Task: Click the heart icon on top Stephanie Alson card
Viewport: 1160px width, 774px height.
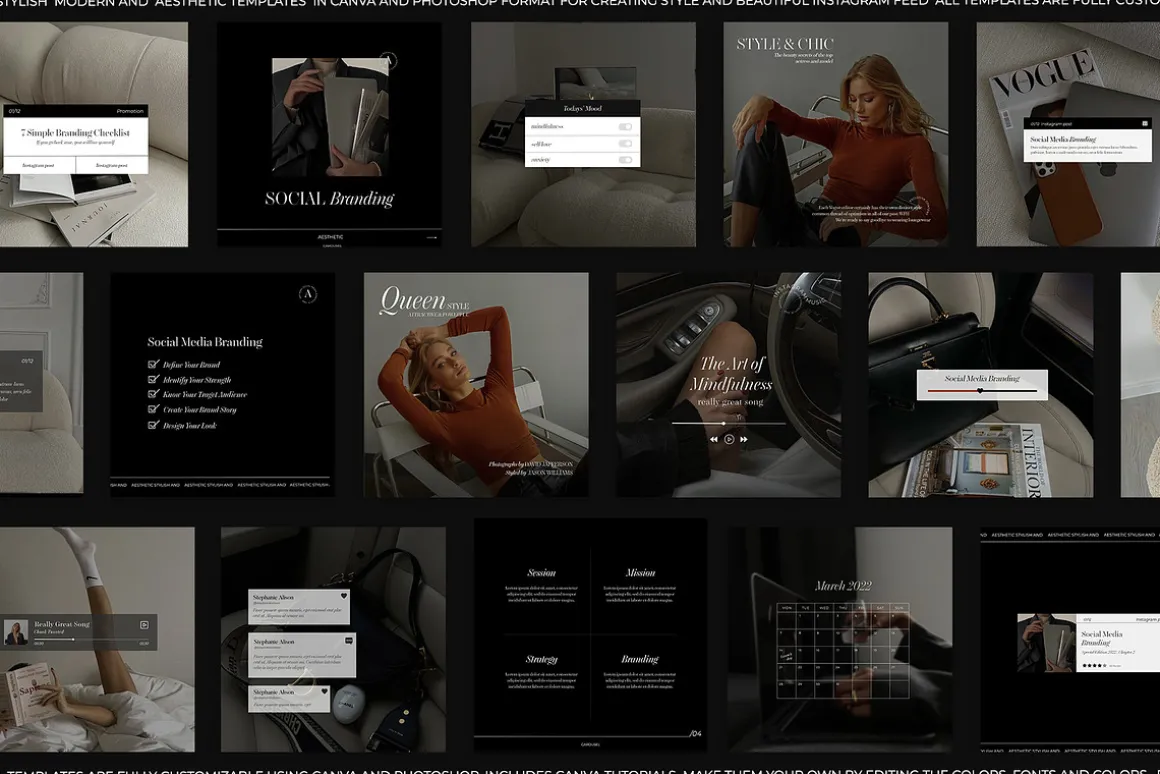Action: click(x=343, y=596)
